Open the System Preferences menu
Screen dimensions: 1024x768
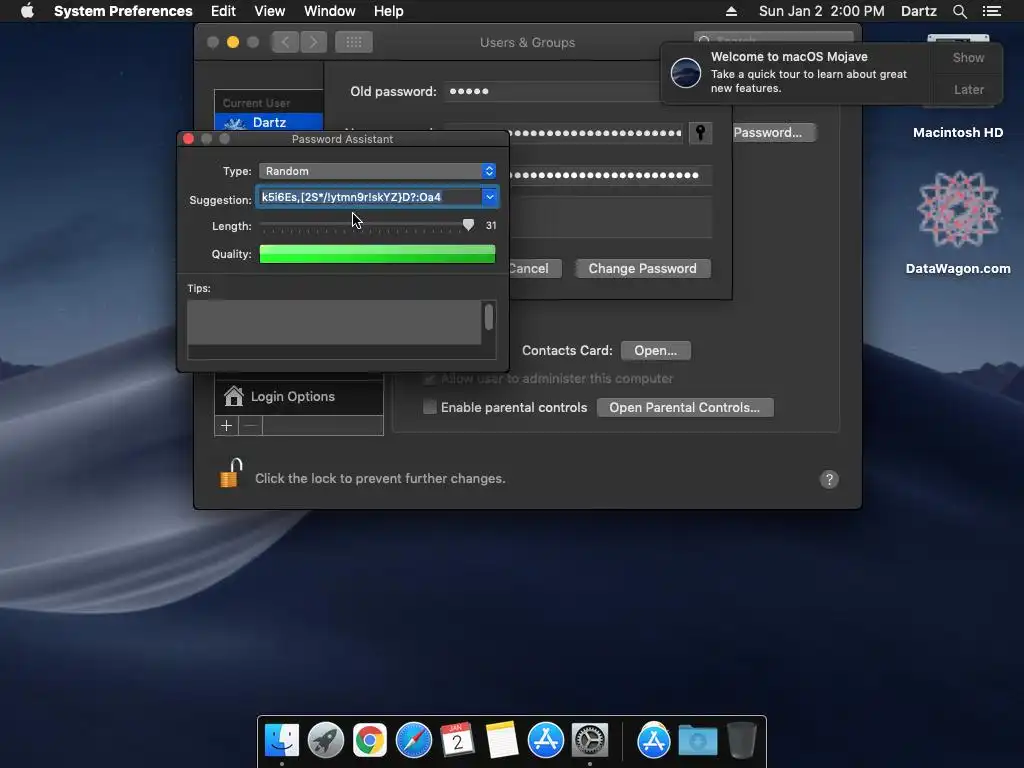point(123,11)
